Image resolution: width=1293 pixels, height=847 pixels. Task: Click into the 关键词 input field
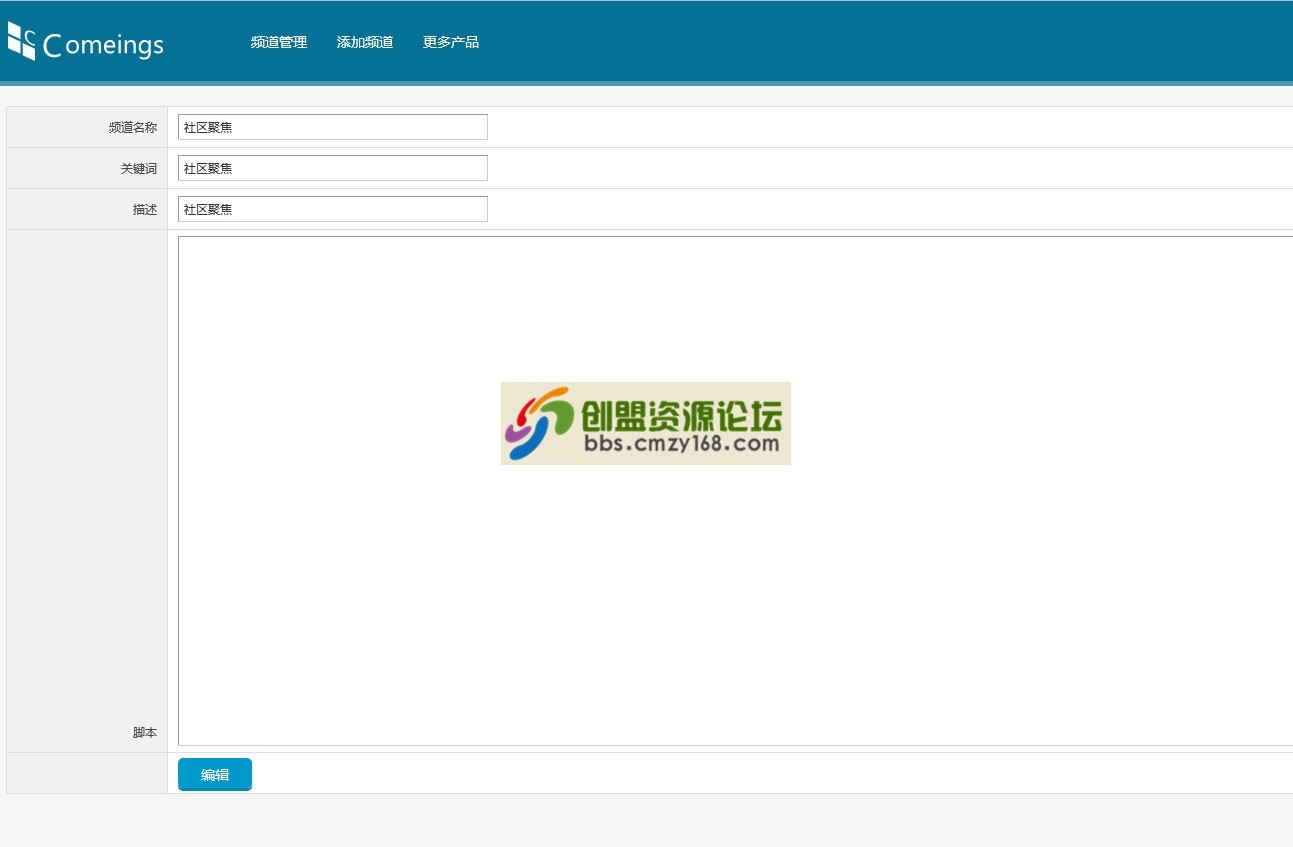pos(333,168)
